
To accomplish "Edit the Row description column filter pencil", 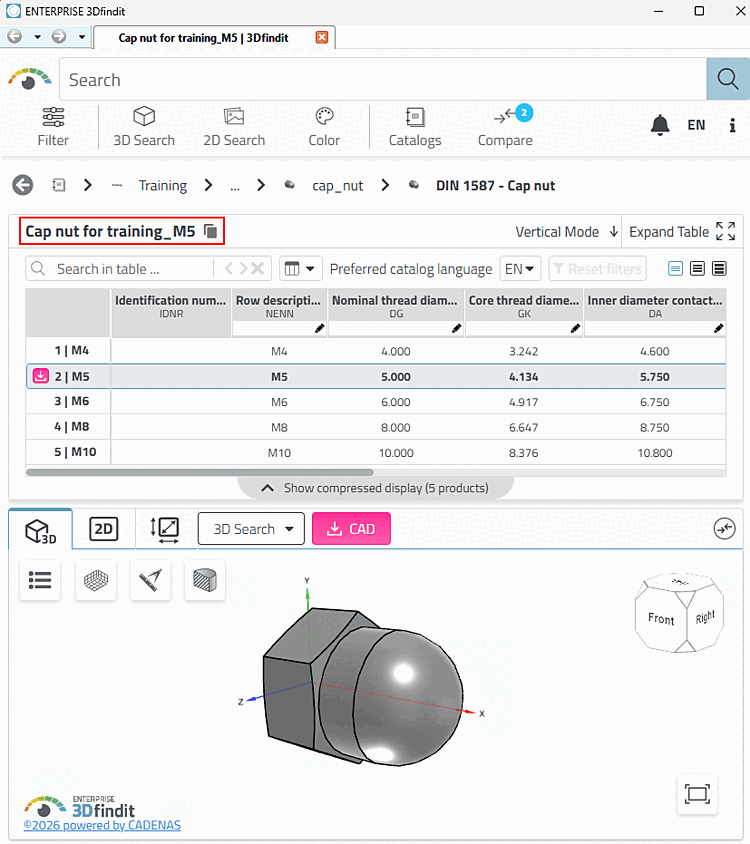I will click(x=319, y=328).
